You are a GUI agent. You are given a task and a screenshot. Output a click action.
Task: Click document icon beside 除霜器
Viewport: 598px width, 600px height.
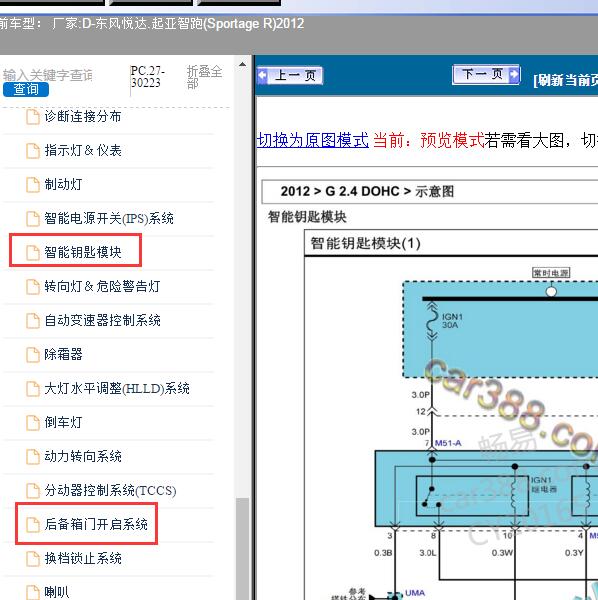(33, 355)
